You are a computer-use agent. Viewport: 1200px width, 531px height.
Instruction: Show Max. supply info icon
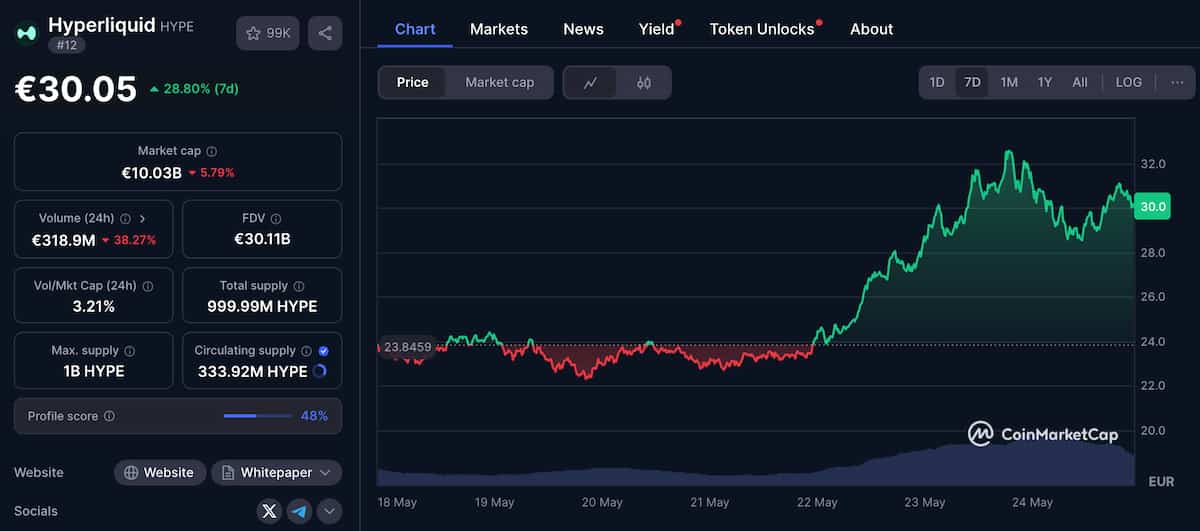pos(129,351)
